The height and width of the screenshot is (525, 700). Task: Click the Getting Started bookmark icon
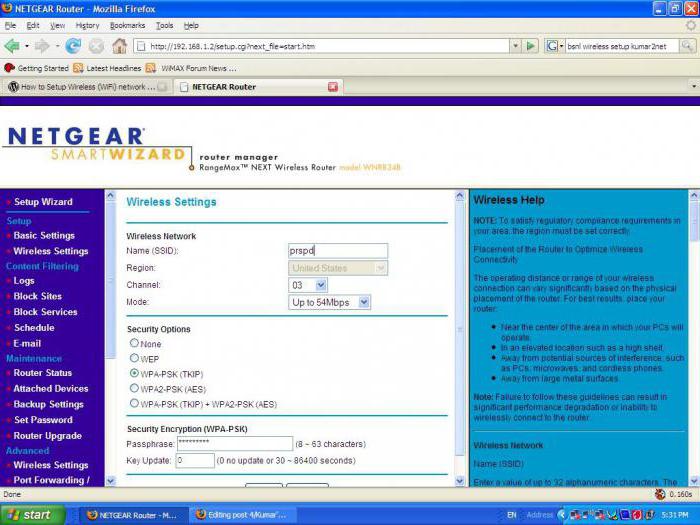(9, 68)
